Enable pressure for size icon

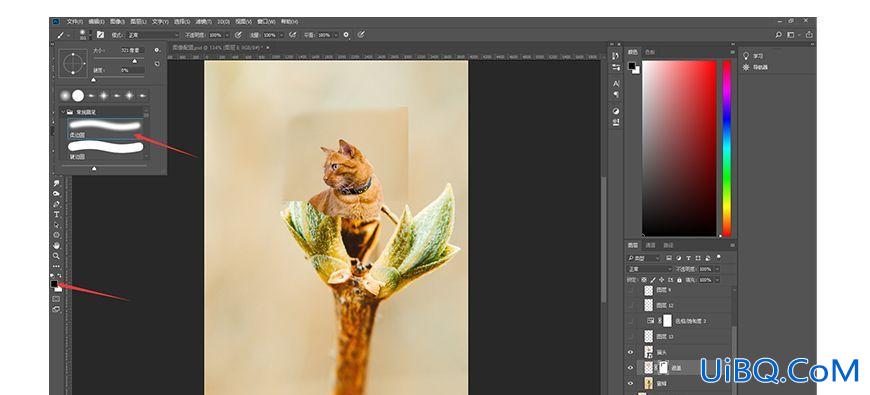(x=361, y=35)
